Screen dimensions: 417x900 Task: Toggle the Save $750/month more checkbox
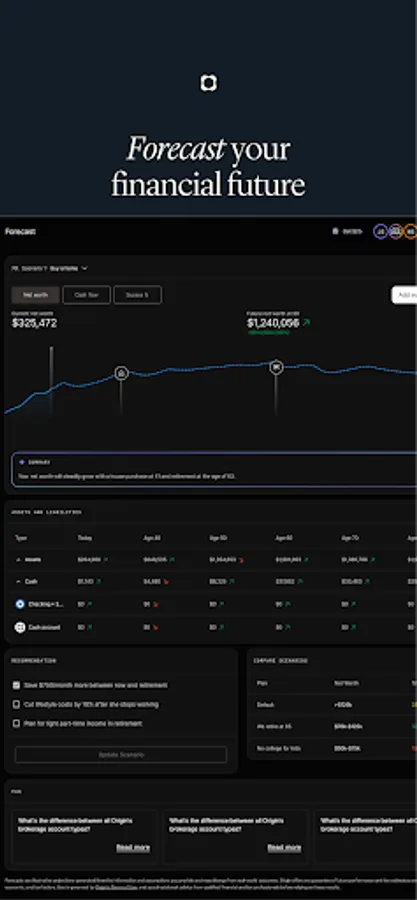(x=16, y=685)
